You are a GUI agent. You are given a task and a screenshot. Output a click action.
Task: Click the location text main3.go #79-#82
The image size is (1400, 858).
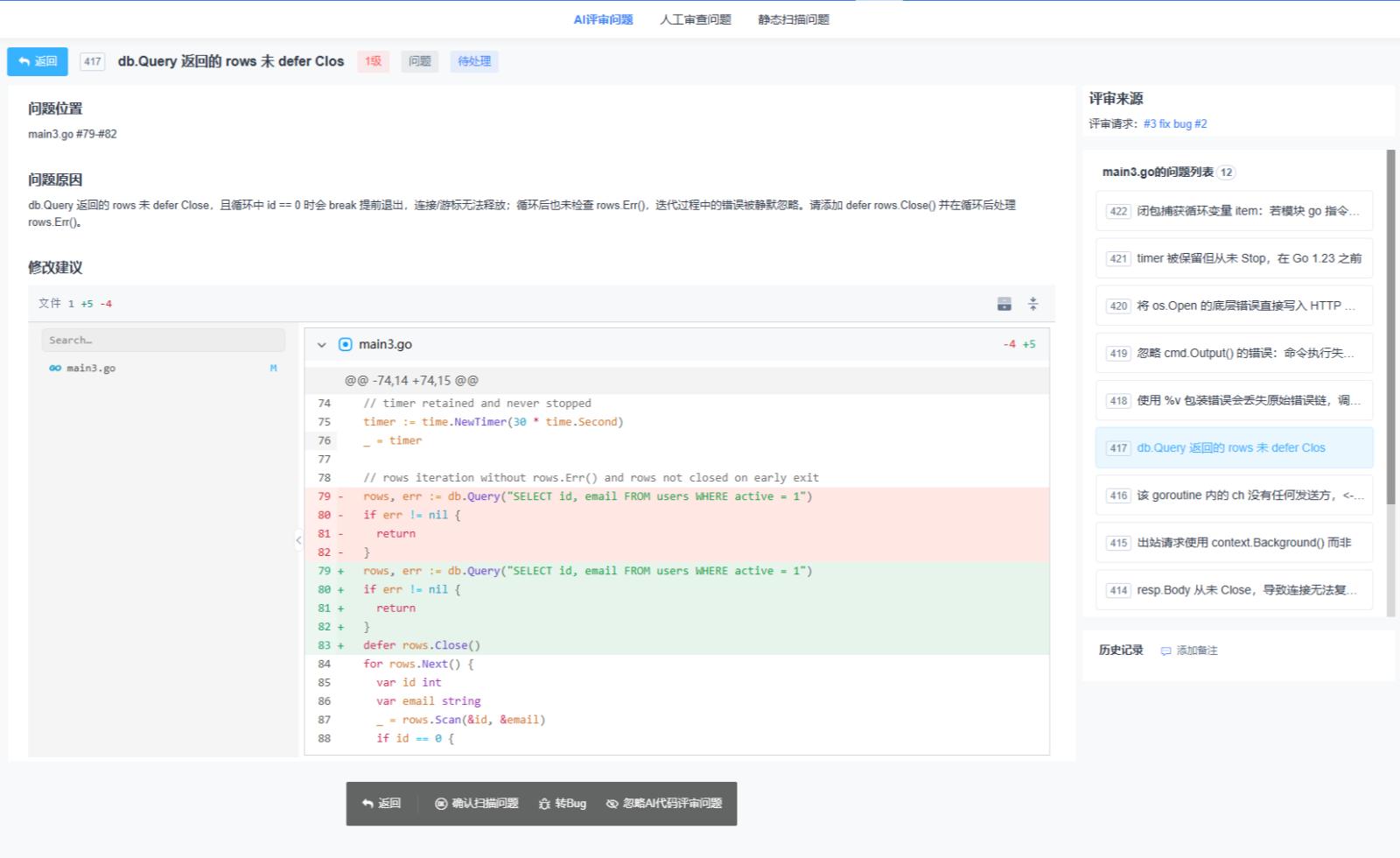tap(72, 134)
